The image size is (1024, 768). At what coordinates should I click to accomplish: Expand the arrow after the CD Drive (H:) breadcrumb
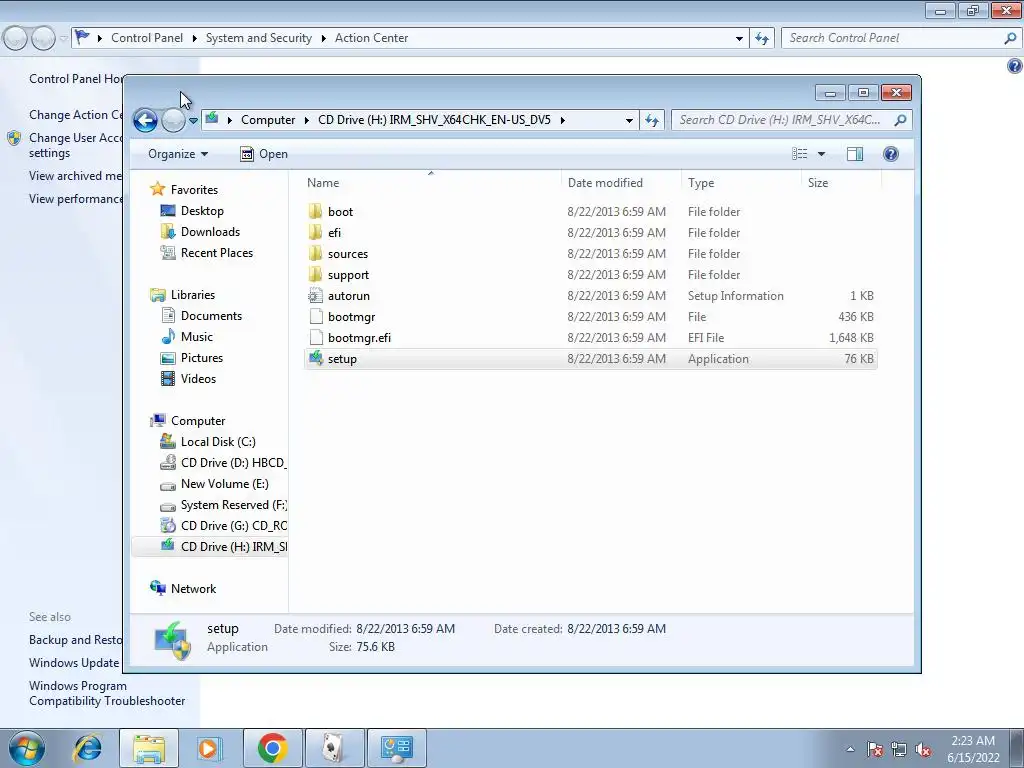(x=562, y=120)
